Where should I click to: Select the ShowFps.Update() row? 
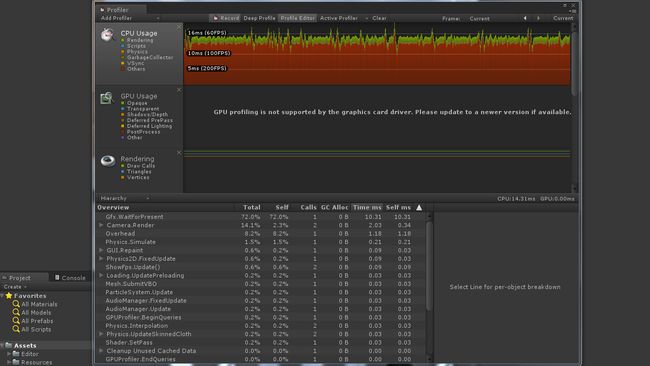click(260, 267)
